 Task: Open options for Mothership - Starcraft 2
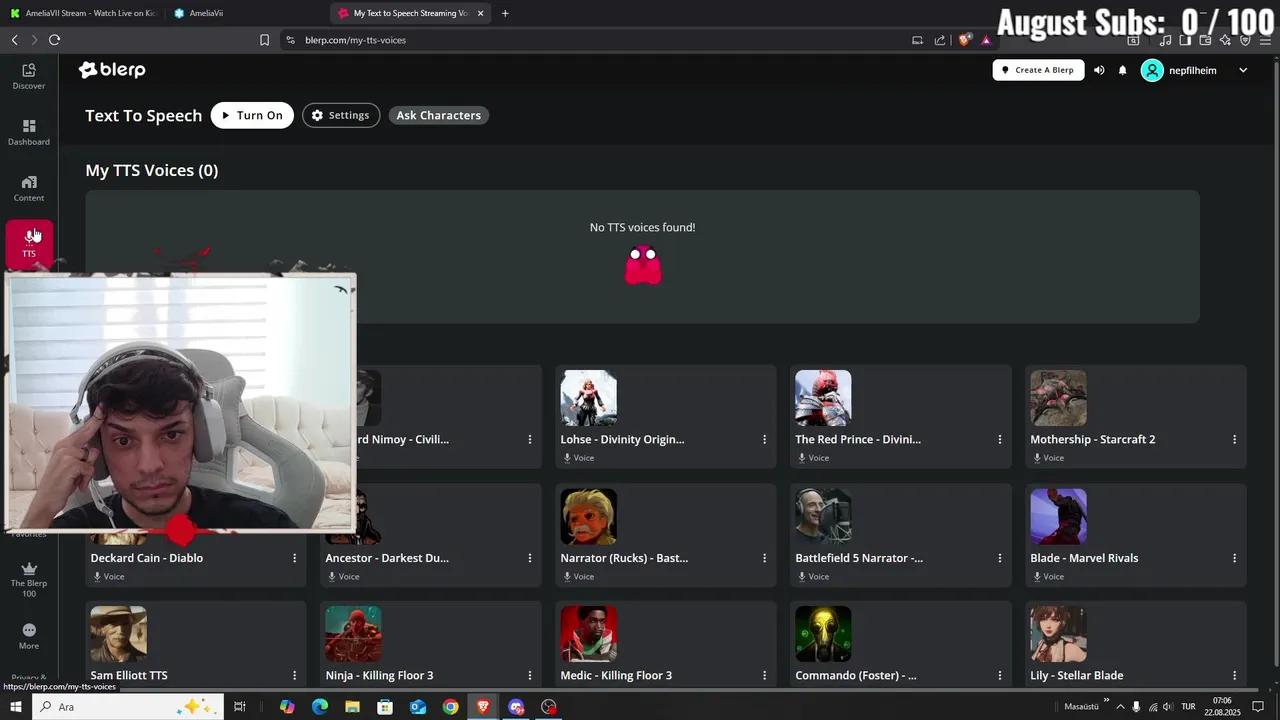coord(1234,439)
